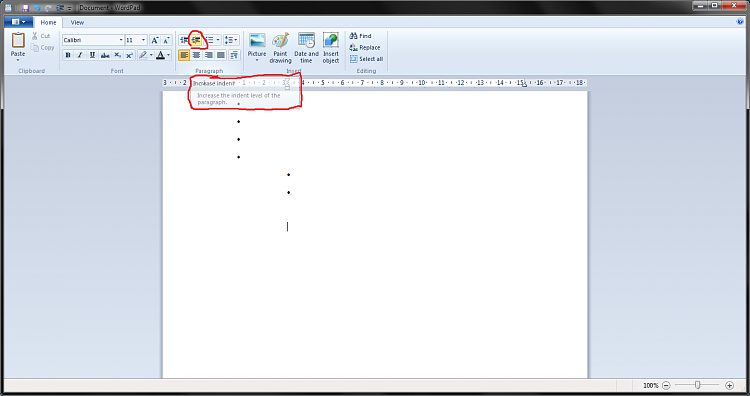Open the font size dropdown
This screenshot has height=396, width=750.
pos(143,40)
